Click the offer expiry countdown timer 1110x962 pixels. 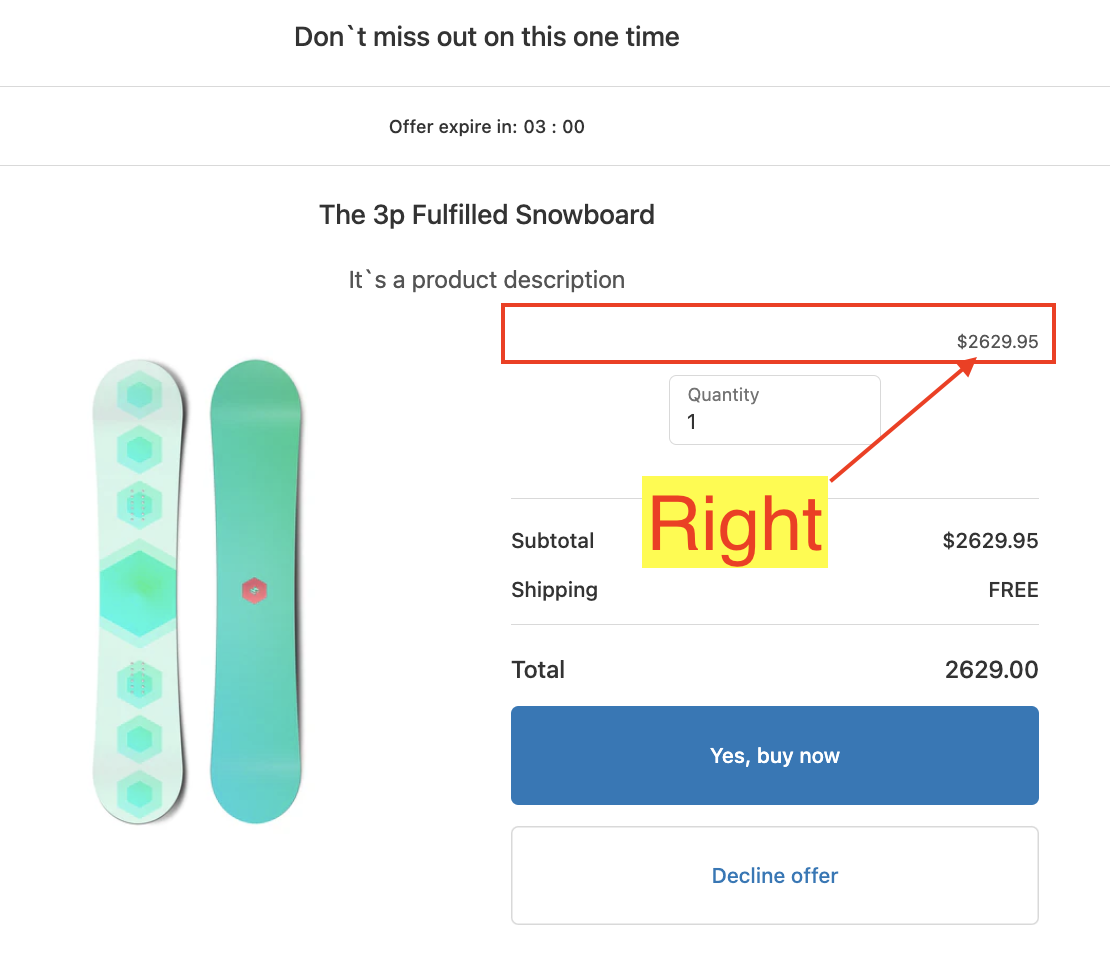[554, 127]
